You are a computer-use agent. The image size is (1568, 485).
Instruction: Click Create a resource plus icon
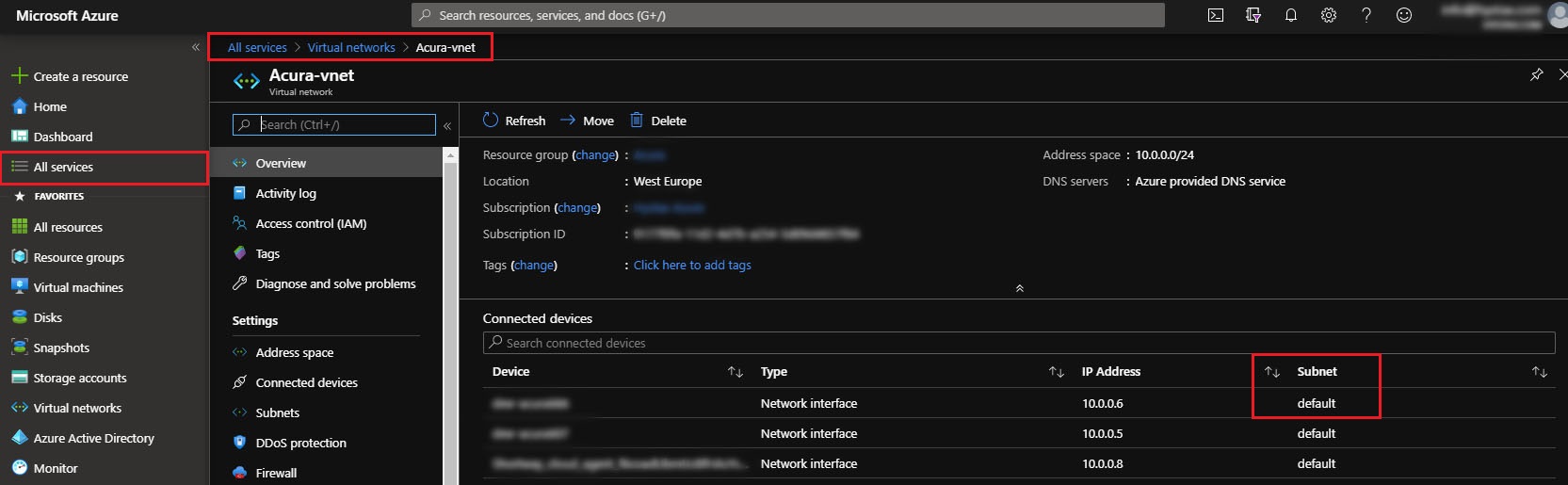[19, 76]
